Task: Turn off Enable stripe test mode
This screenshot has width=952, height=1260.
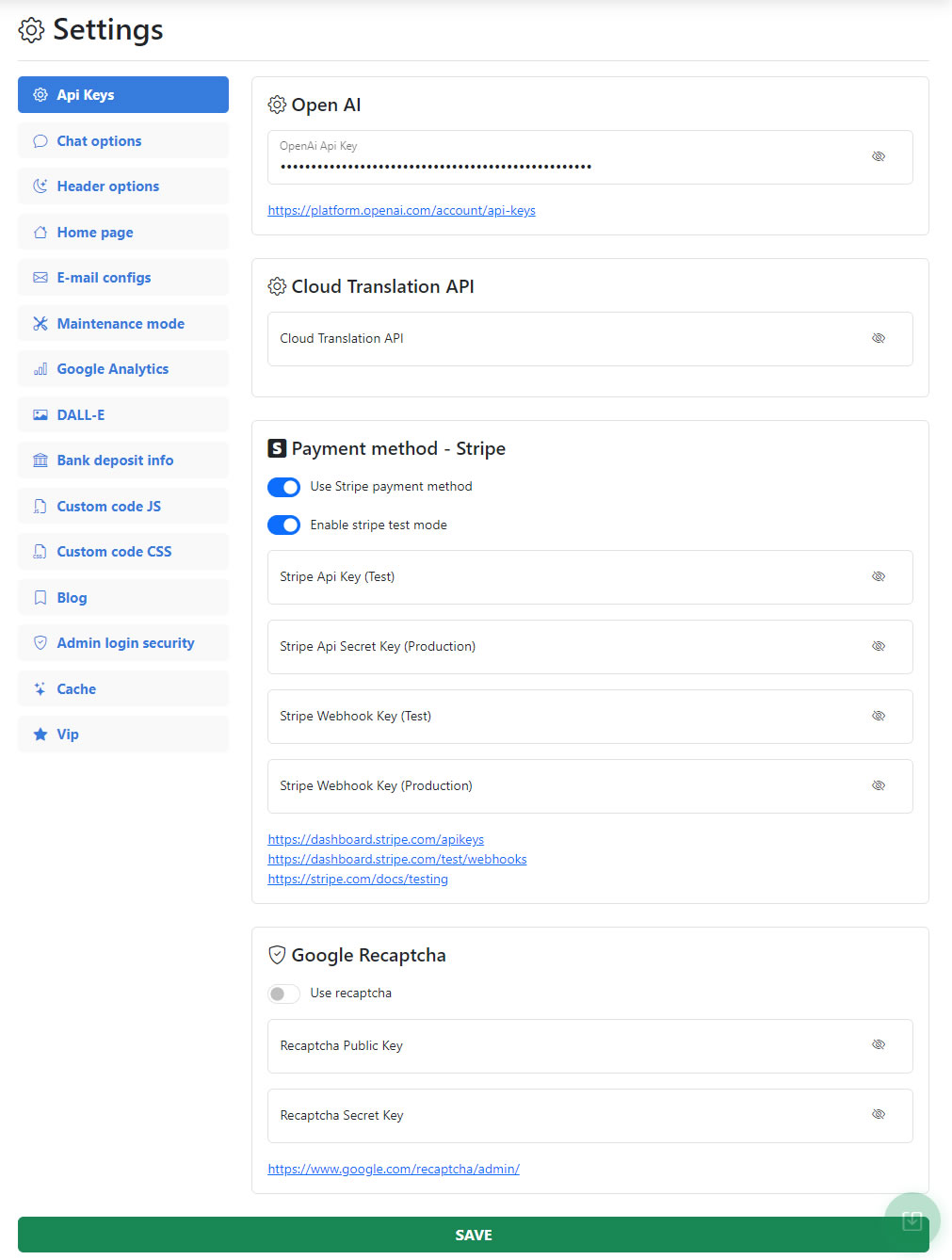Action: pos(283,525)
